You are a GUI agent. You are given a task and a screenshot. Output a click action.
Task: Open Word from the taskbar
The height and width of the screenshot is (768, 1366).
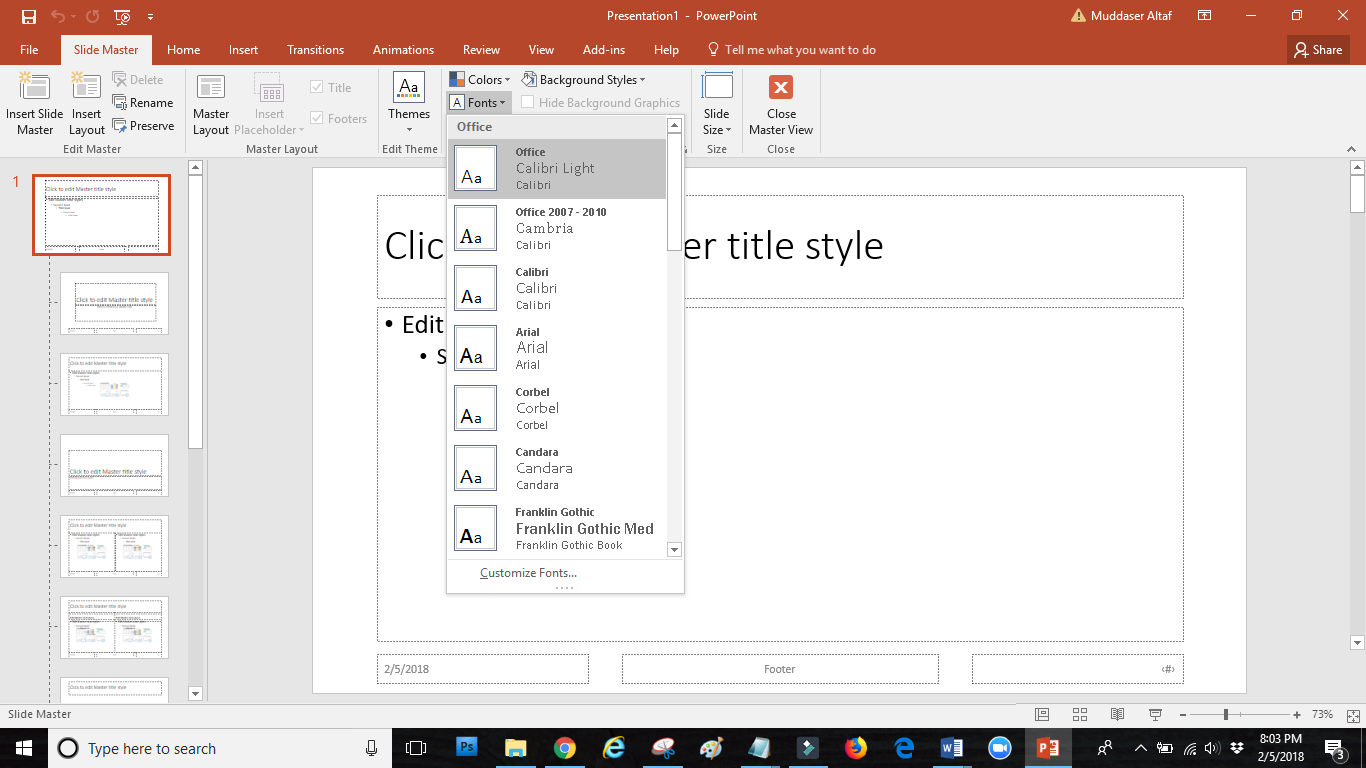[952, 748]
